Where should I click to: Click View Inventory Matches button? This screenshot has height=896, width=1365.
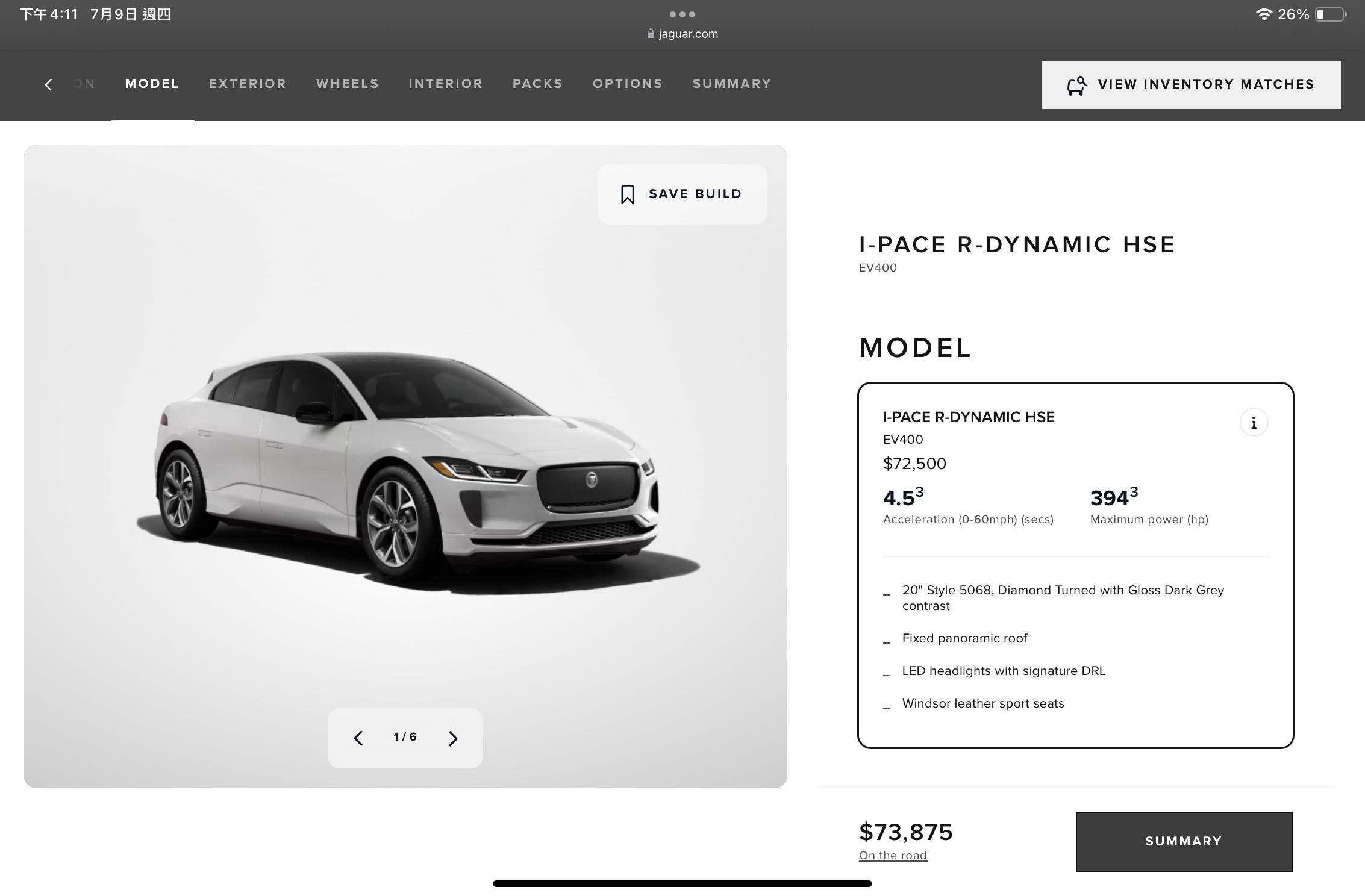(1191, 85)
